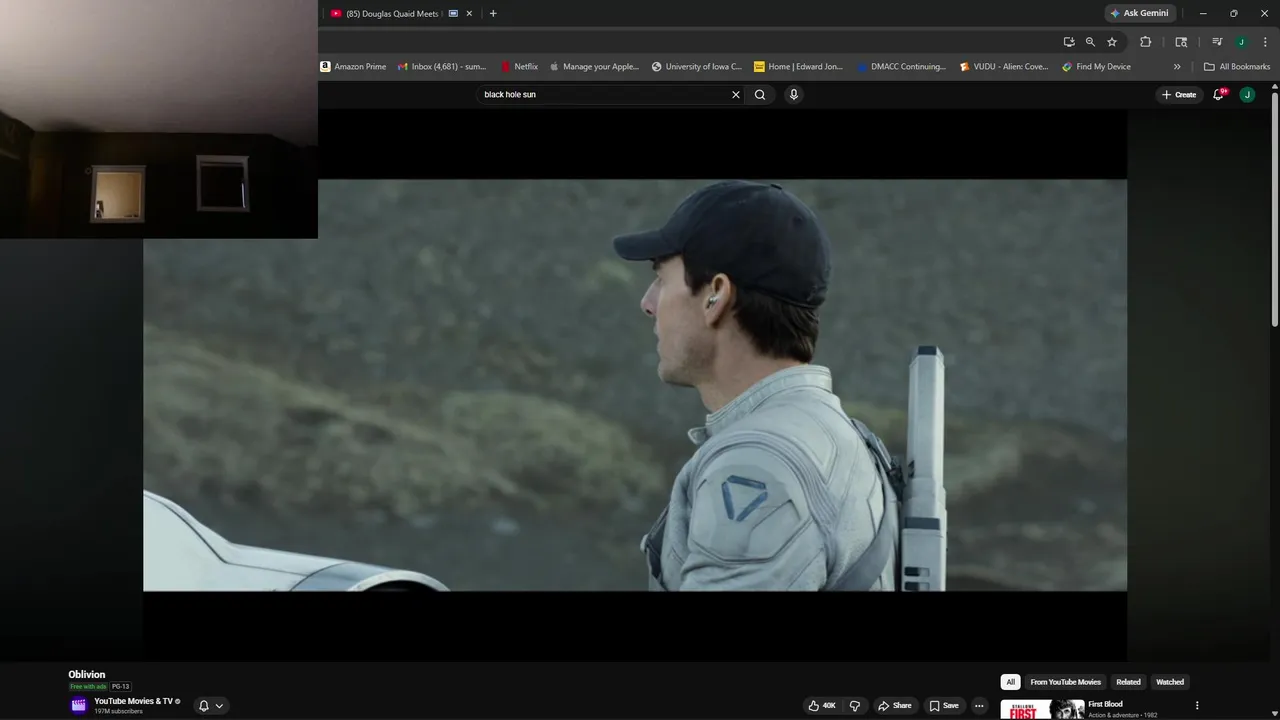Expand the notification preference dropdown by the bell
The image size is (1280, 720).
(x=219, y=706)
